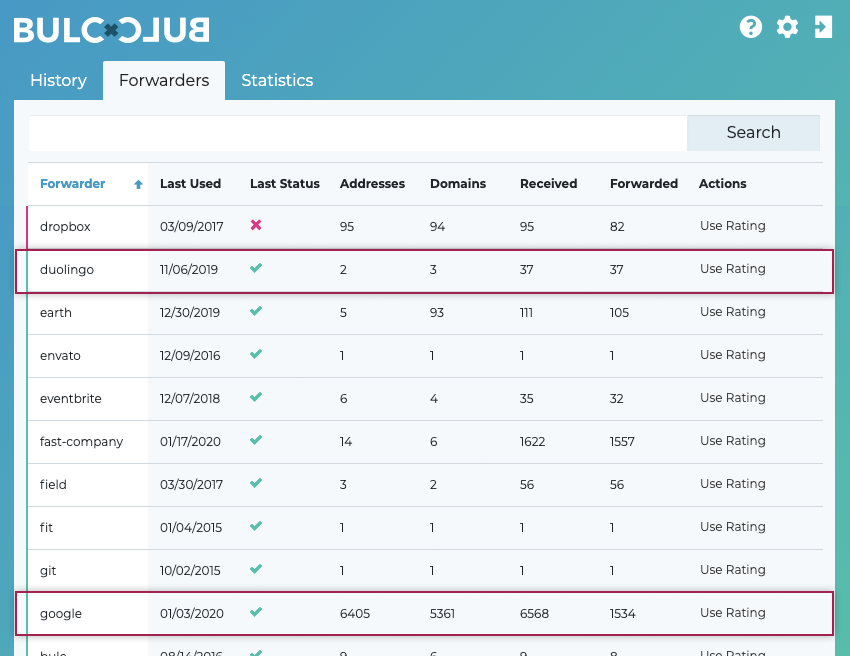Click fast-company's 1622 received value
The image size is (850, 656).
532,442
